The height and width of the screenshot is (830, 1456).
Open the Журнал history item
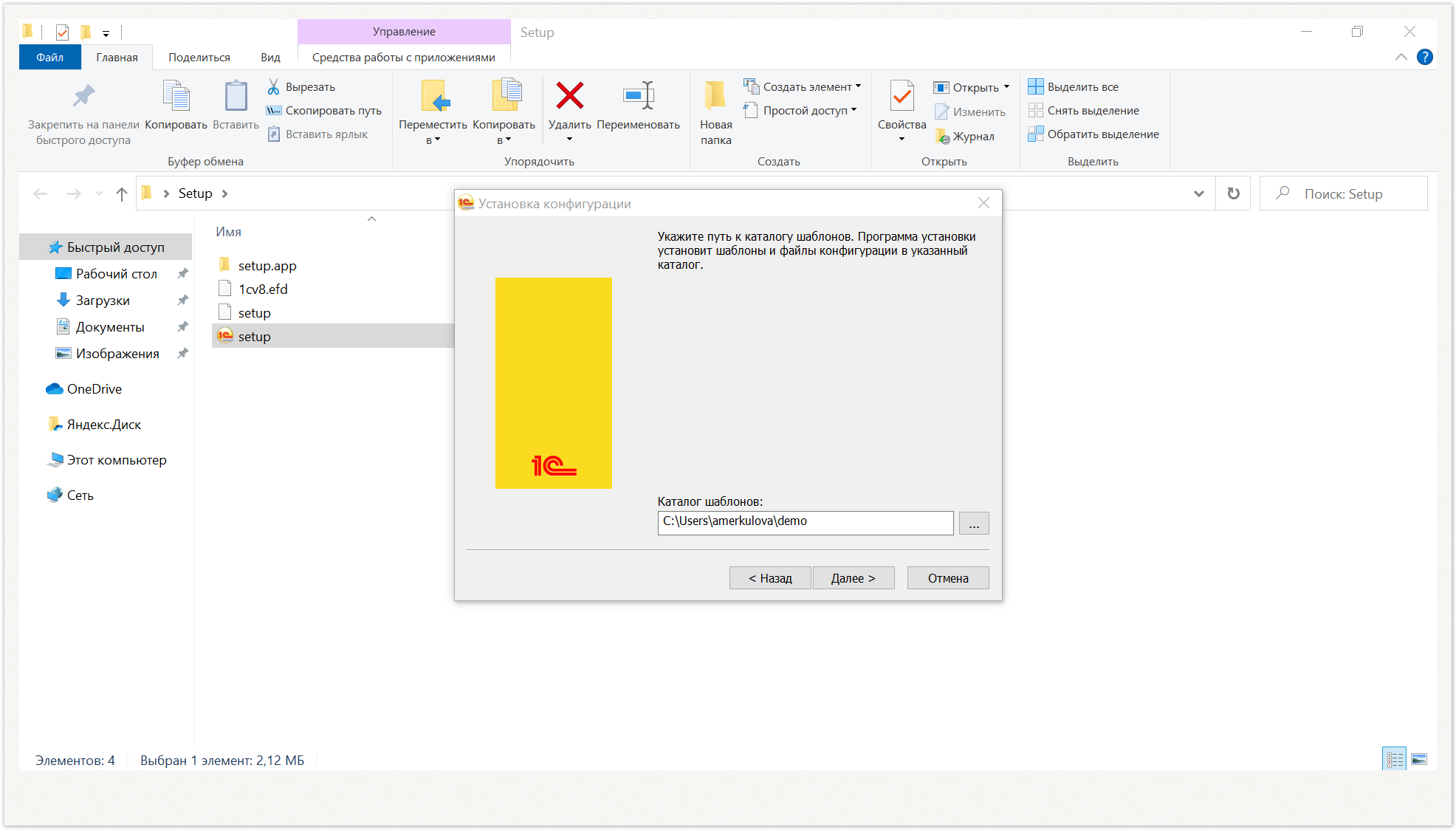(965, 137)
